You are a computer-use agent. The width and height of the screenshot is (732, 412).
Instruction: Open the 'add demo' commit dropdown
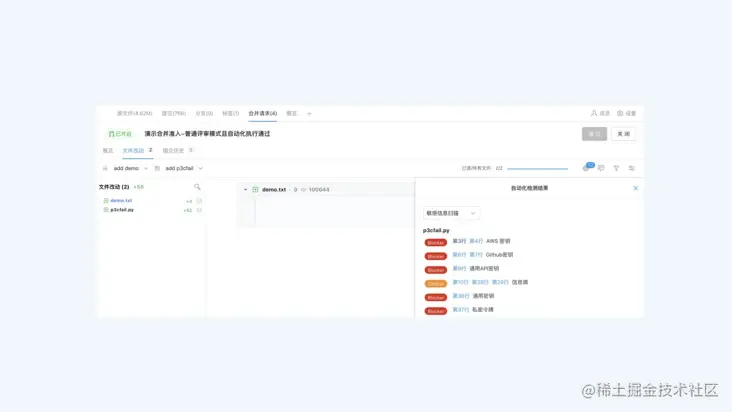click(x=130, y=168)
